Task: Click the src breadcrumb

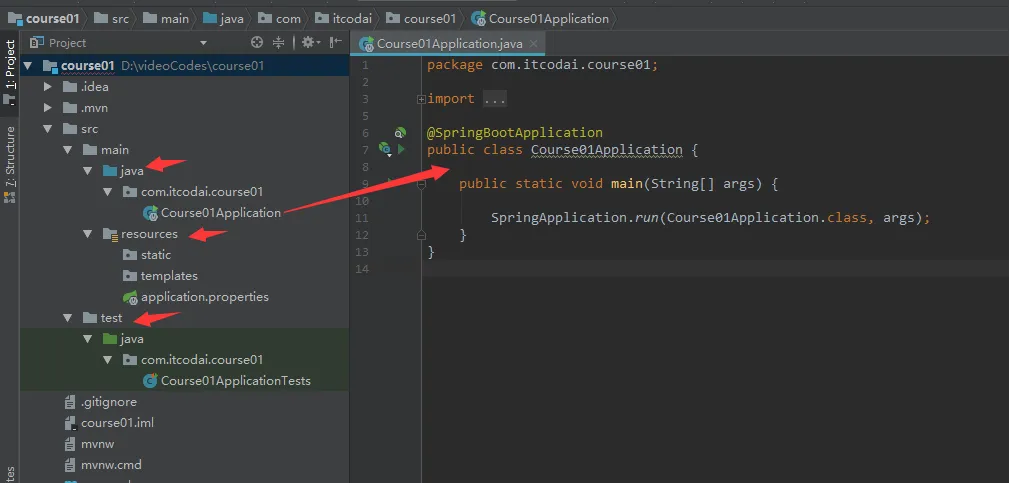Action: tap(111, 19)
